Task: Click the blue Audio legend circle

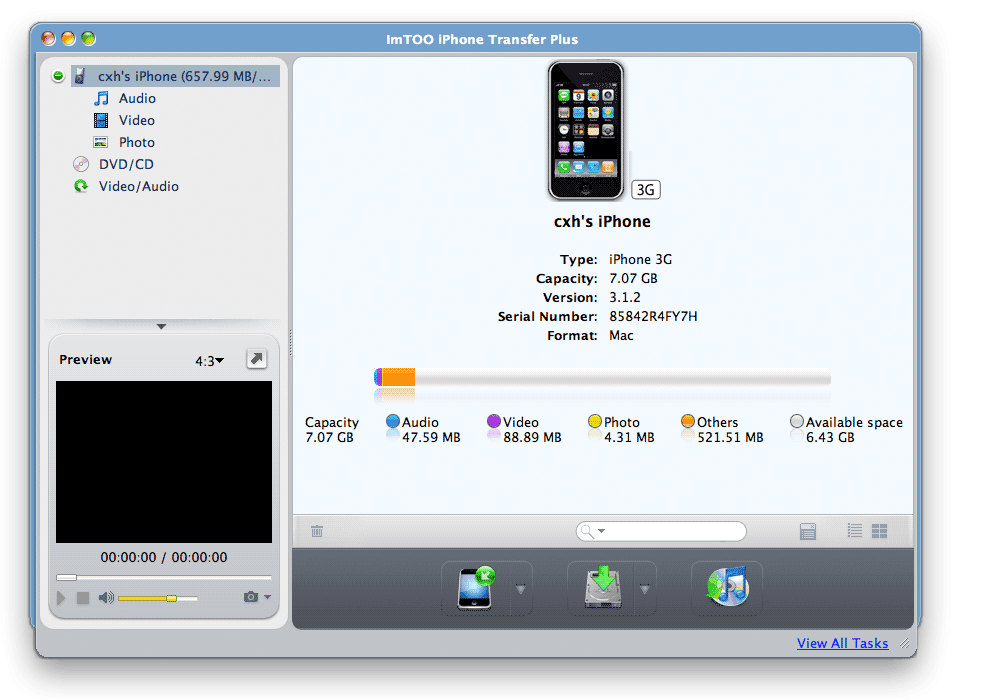Action: pos(393,421)
